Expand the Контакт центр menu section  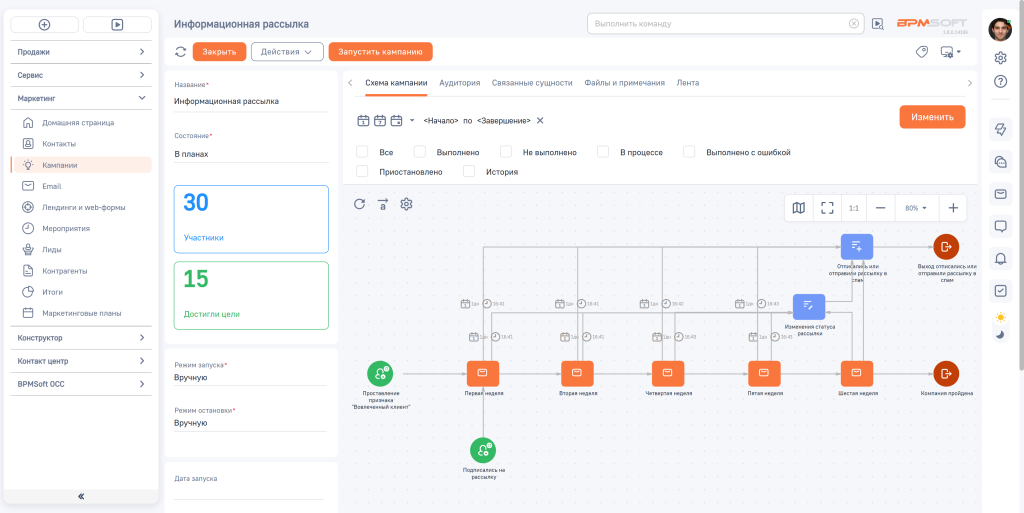point(81,361)
